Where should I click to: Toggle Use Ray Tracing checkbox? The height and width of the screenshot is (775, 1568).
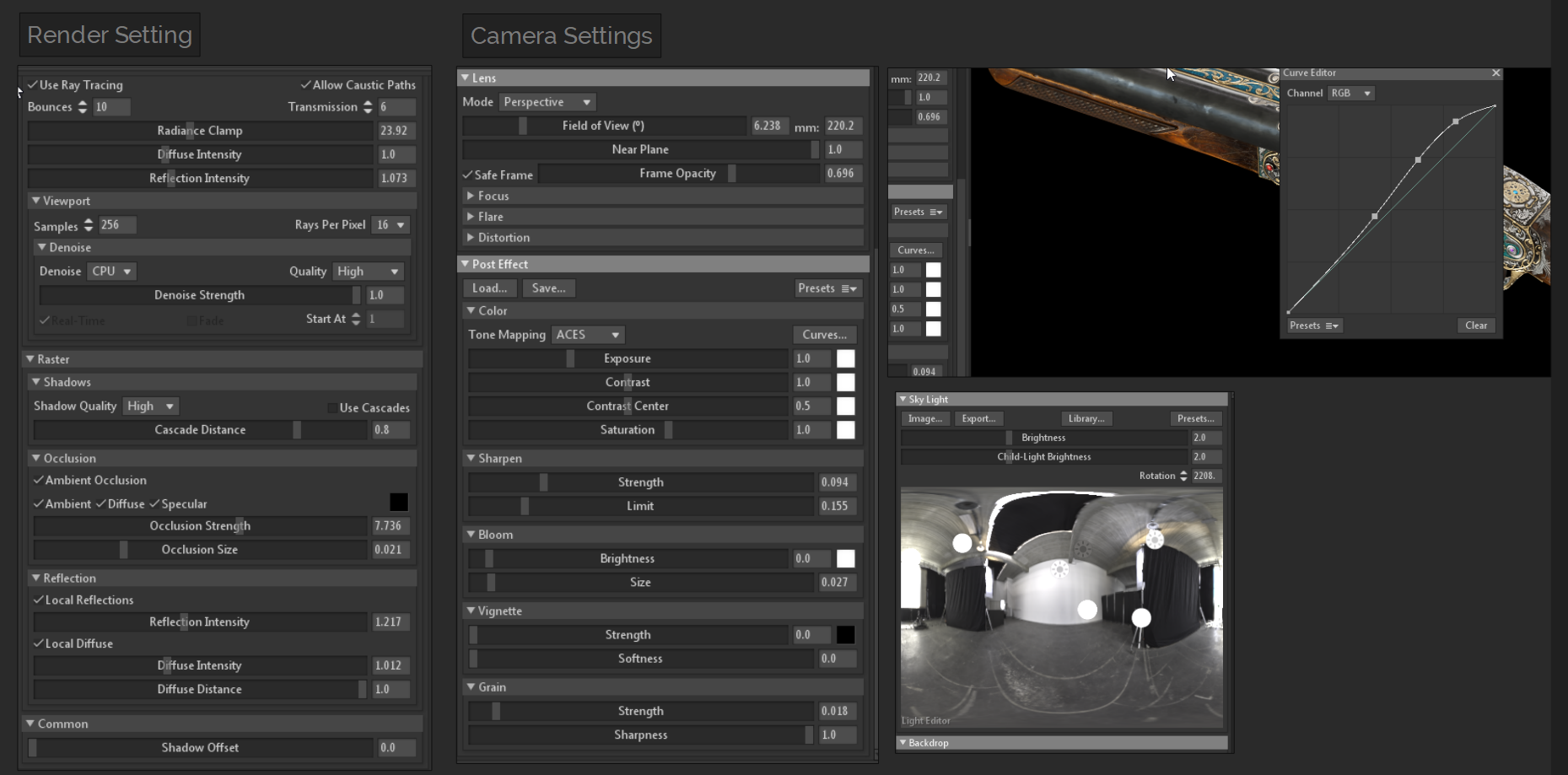[32, 85]
